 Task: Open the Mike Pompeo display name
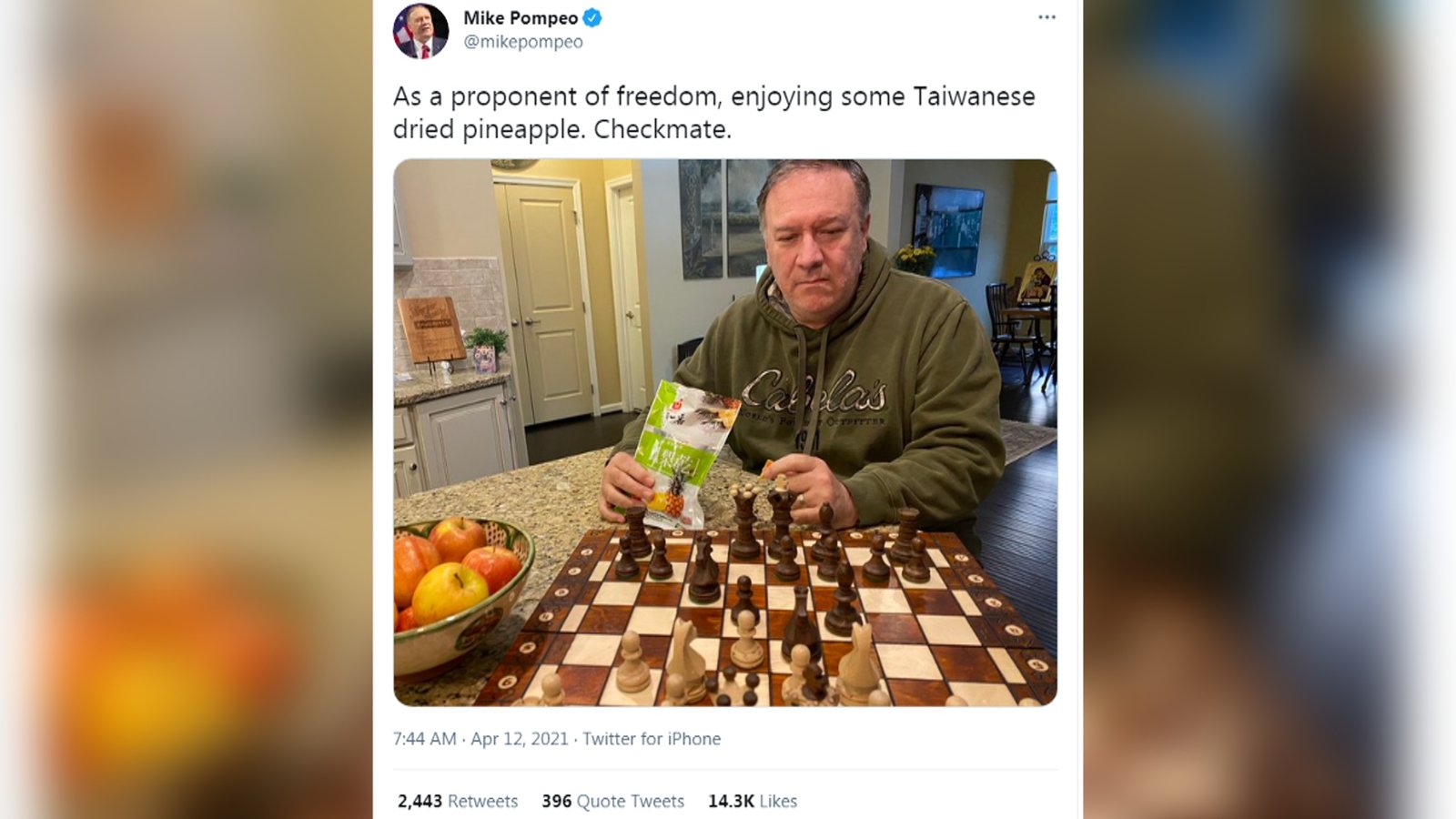521,17
